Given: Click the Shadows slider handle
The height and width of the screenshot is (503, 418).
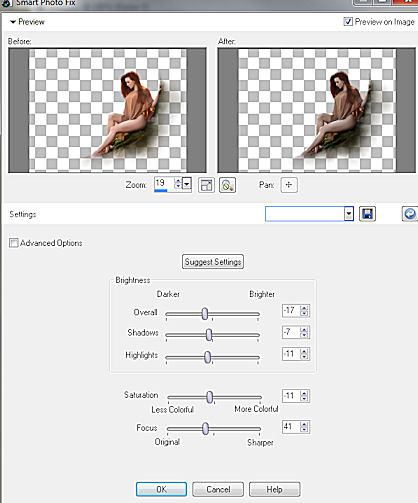Looking at the screenshot, I should tap(209, 335).
